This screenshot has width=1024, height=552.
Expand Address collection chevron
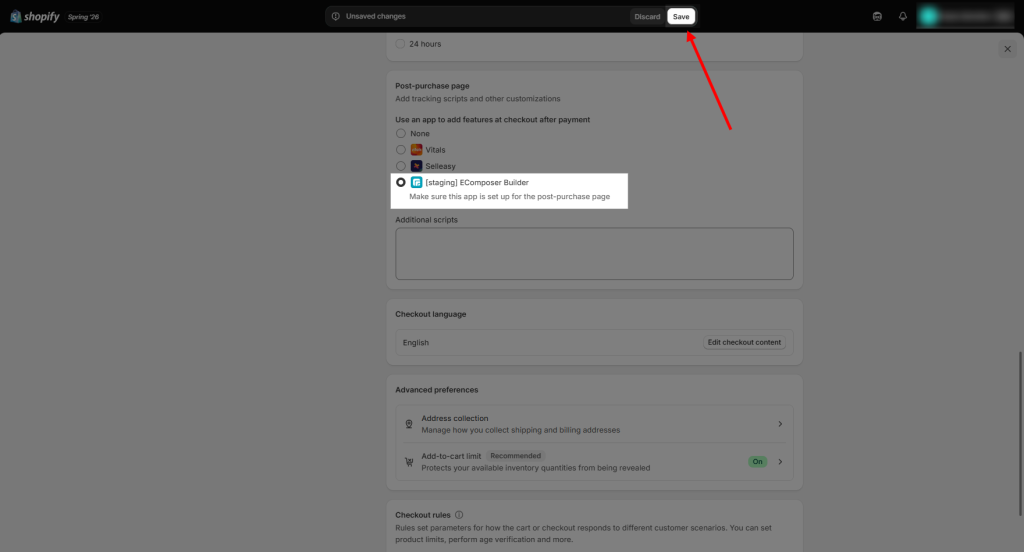(x=780, y=424)
